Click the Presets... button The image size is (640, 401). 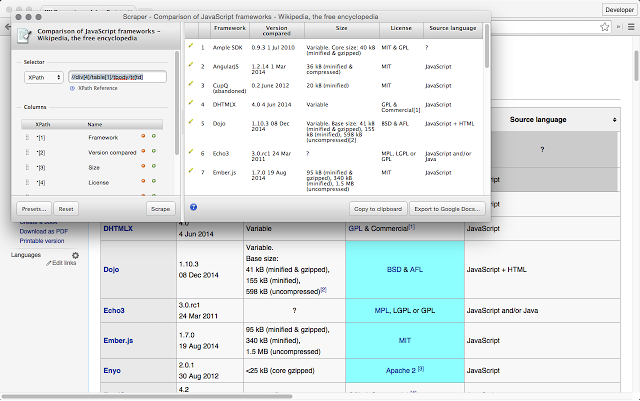coord(34,209)
